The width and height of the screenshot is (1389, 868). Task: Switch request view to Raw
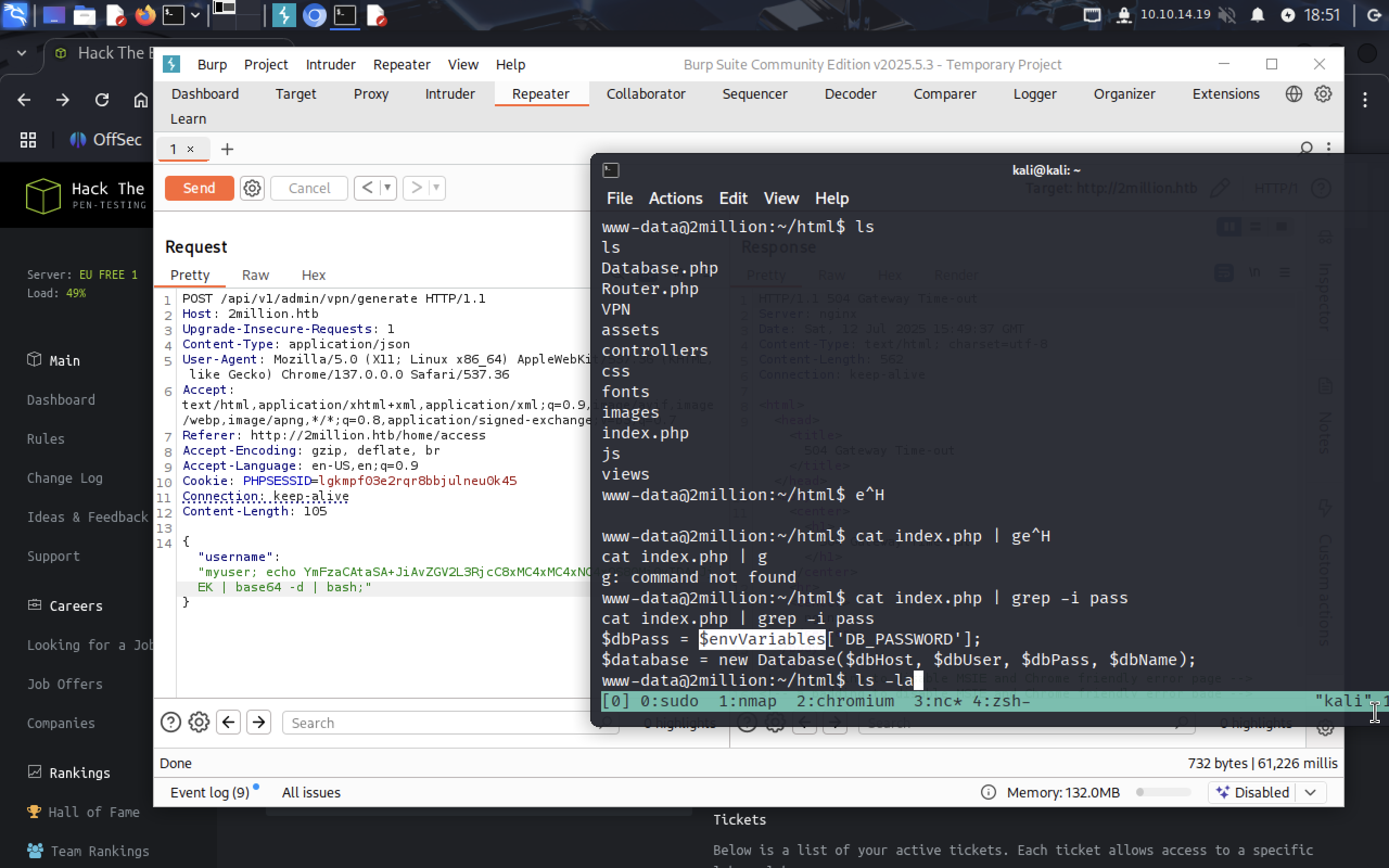coord(256,275)
